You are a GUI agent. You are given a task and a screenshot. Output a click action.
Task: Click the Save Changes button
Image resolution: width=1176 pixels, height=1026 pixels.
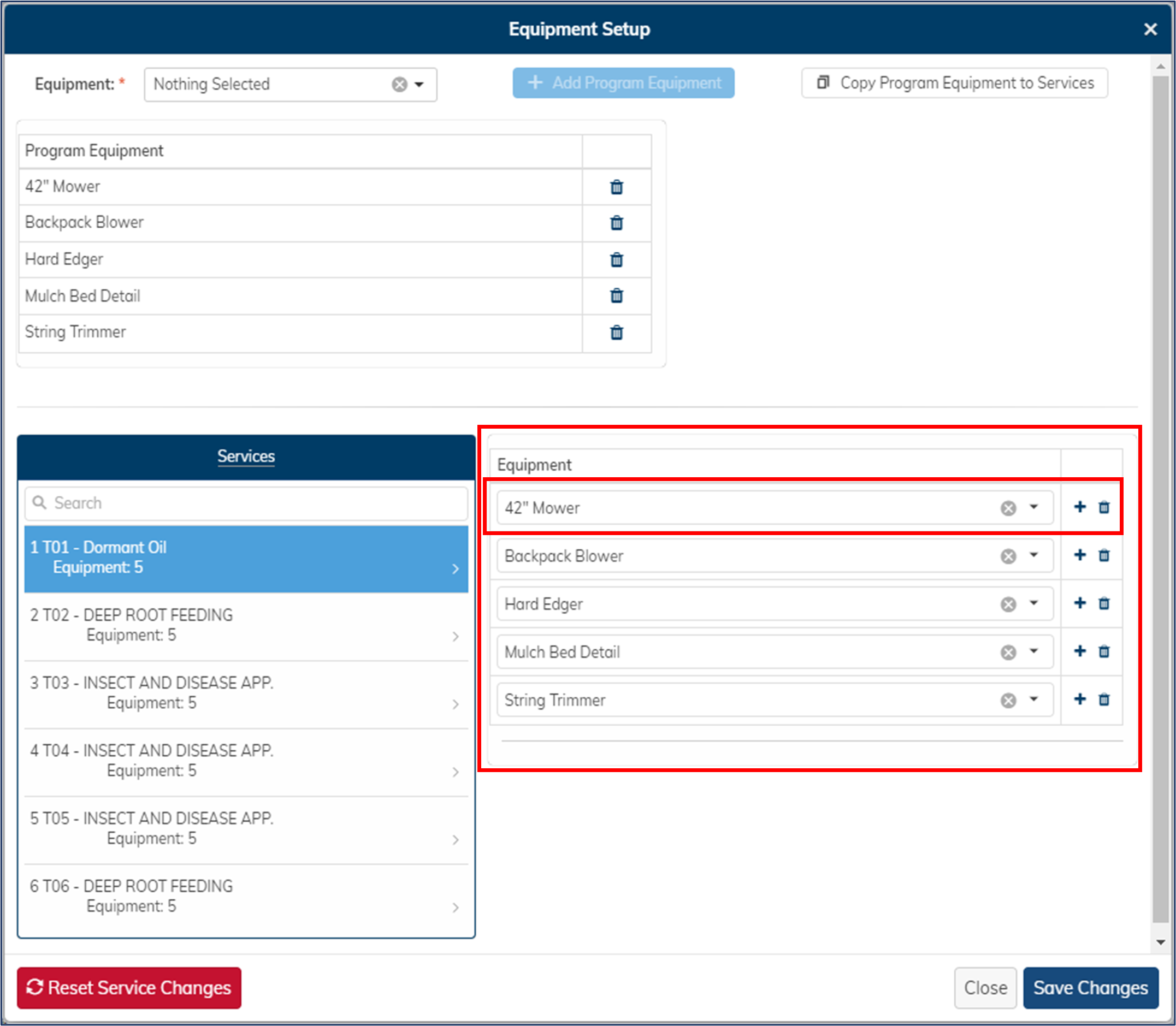click(1090, 988)
